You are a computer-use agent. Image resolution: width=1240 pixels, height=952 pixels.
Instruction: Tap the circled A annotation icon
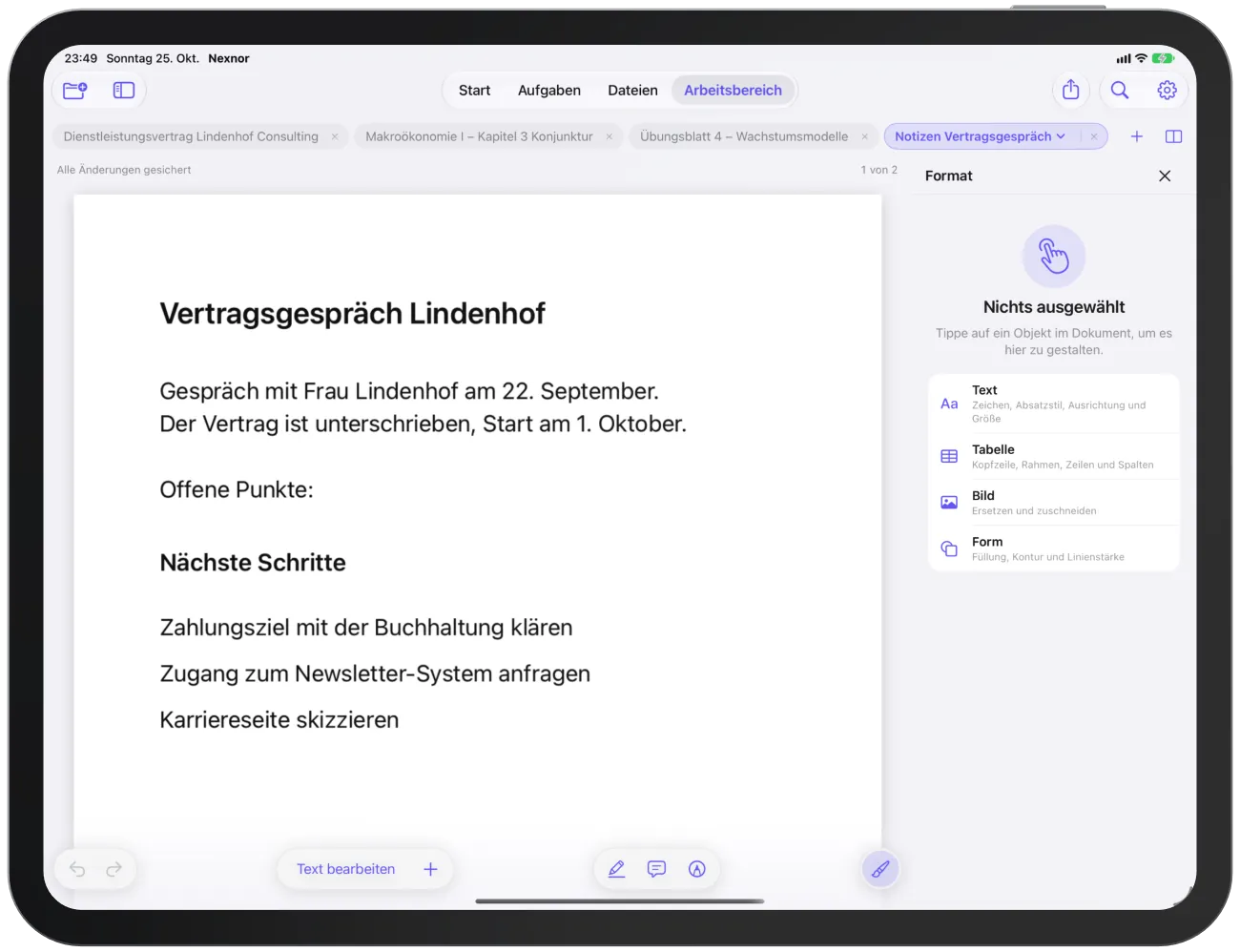(697, 869)
